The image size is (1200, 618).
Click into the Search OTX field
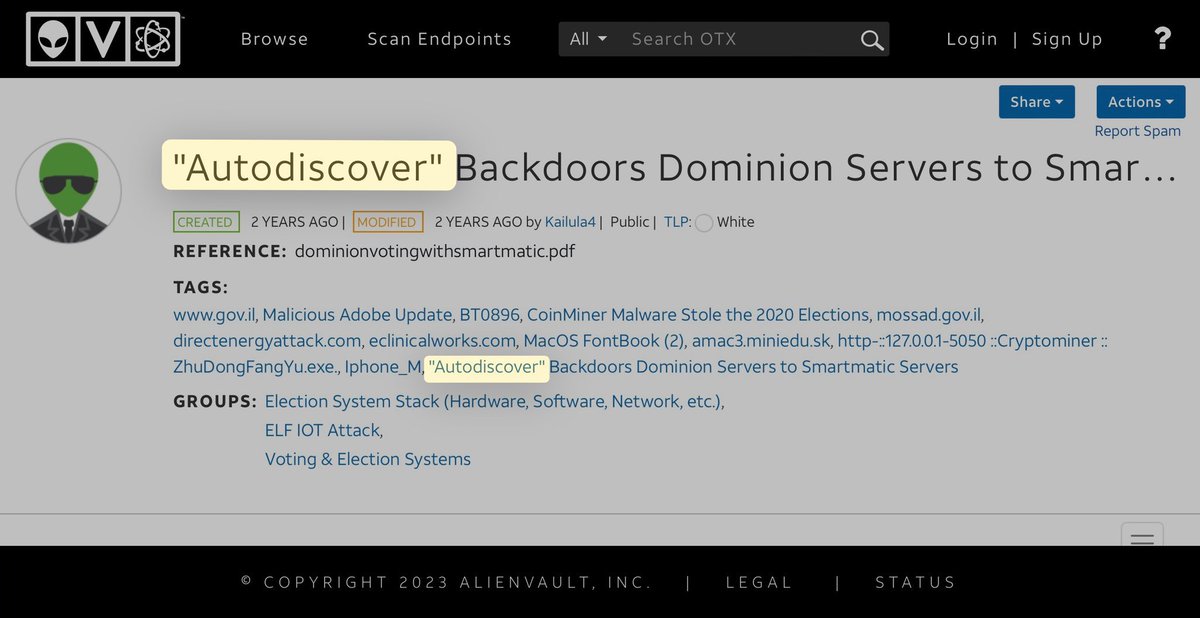[x=740, y=39]
